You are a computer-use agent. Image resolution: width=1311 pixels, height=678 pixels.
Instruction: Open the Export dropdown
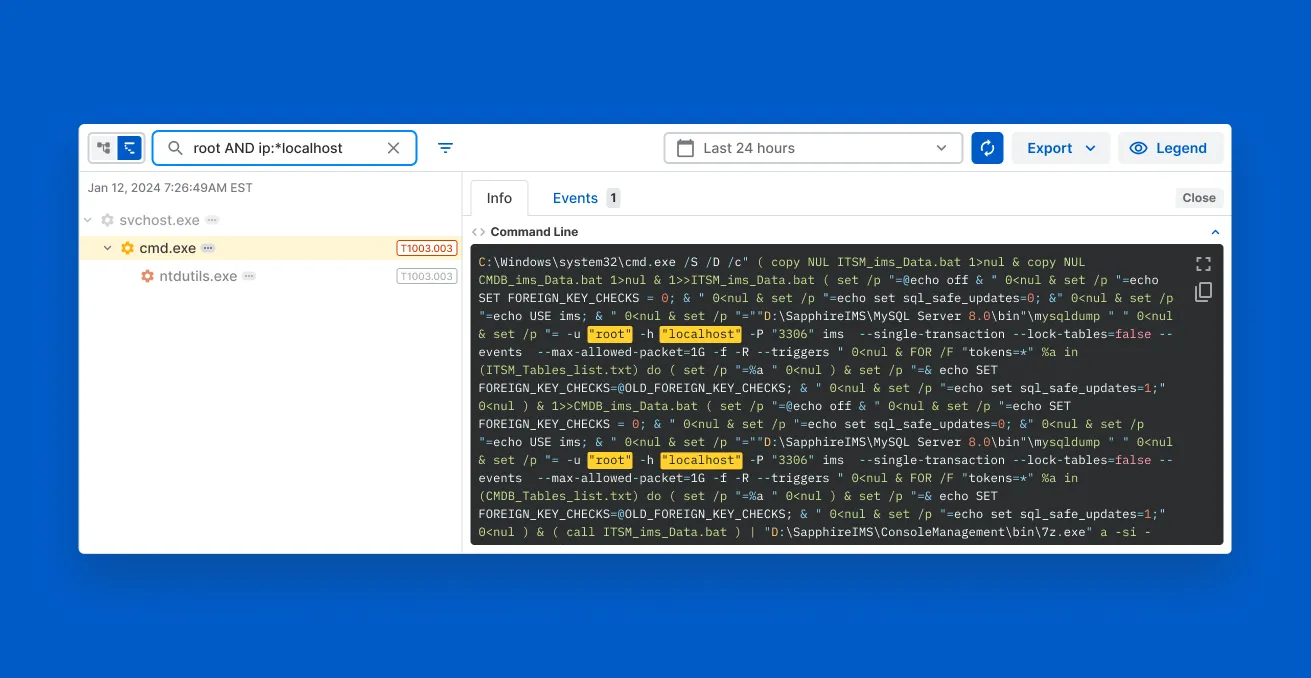click(x=1061, y=147)
